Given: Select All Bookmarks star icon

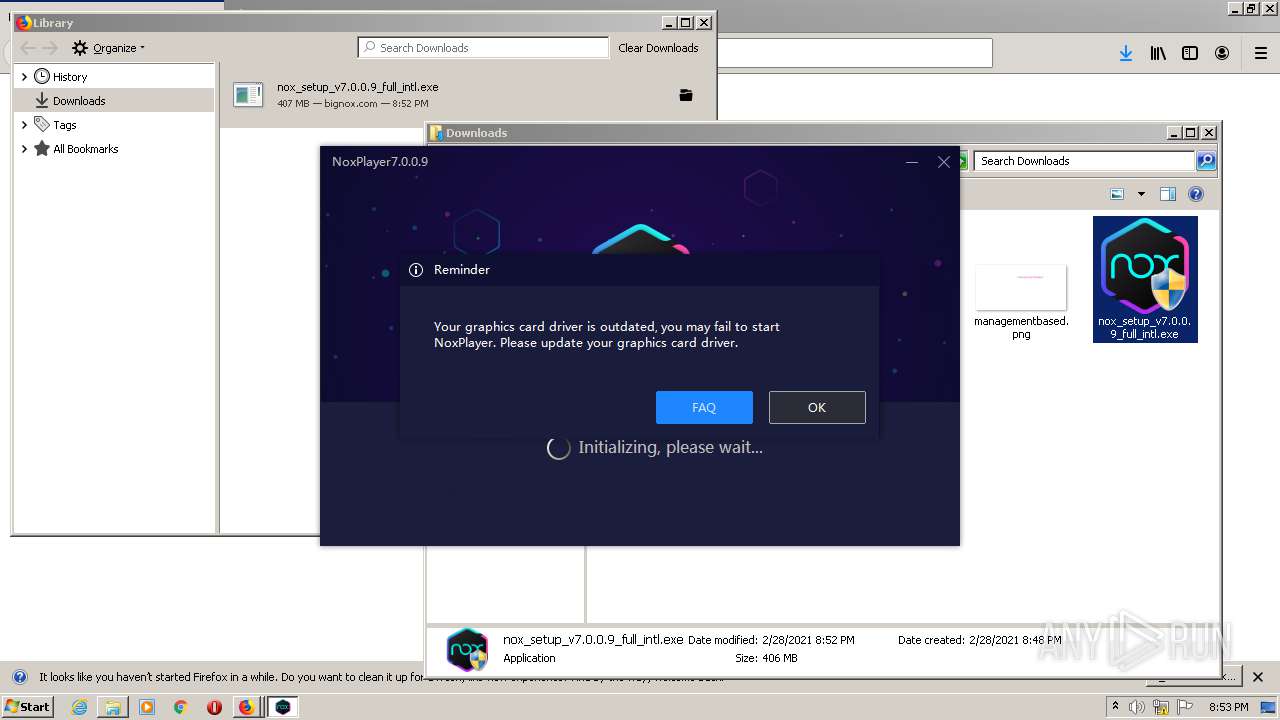Looking at the screenshot, I should tap(42, 148).
